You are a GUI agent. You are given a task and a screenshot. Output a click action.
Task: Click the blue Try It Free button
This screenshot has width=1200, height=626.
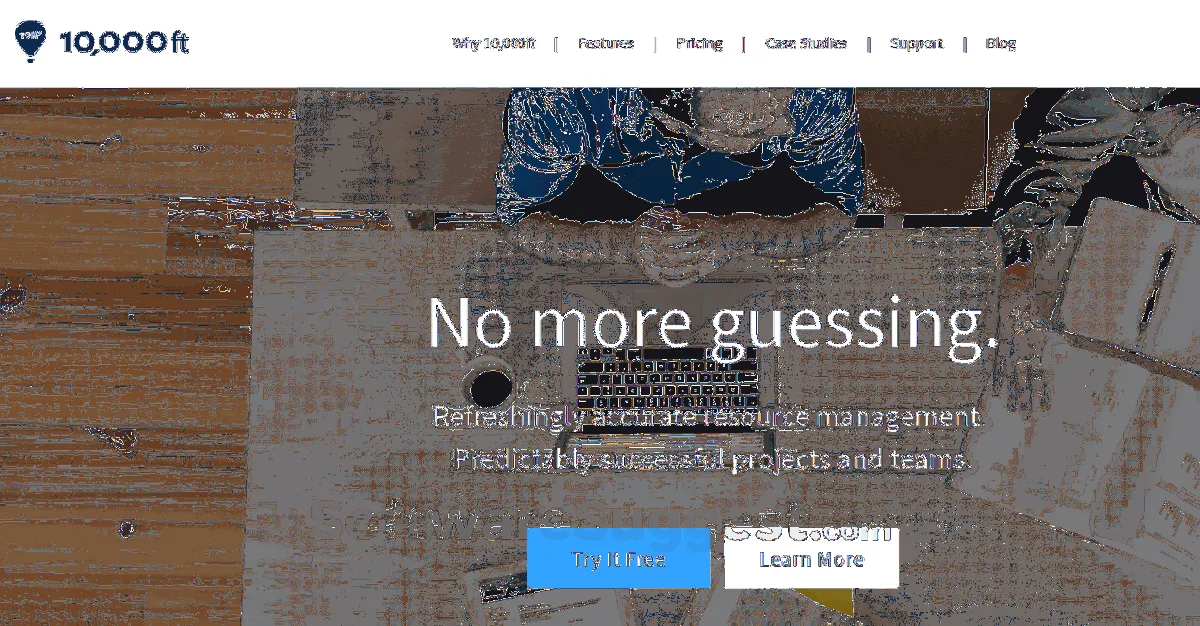point(619,559)
